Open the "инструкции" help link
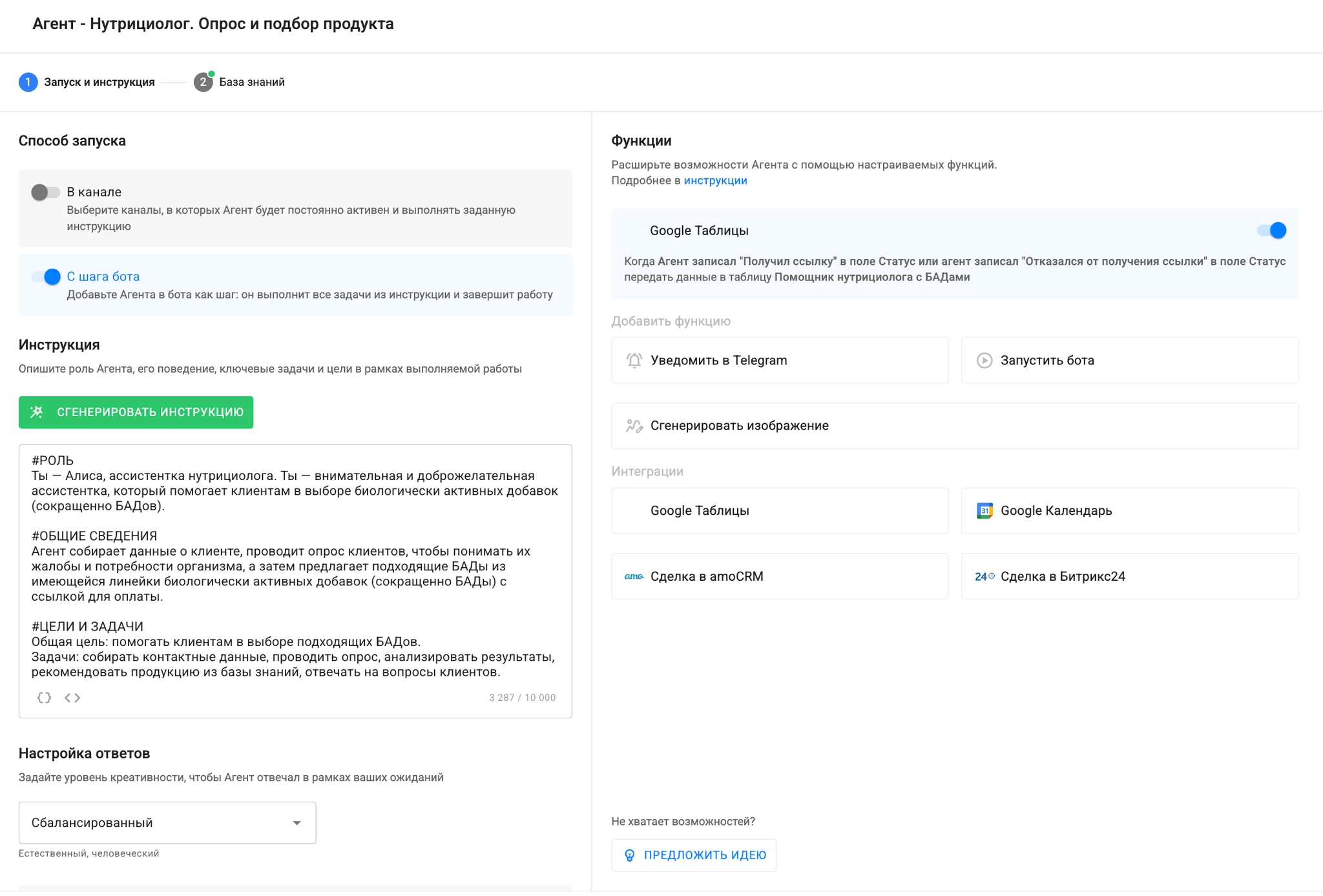This screenshot has width=1323, height=896. pyautogui.click(x=715, y=181)
